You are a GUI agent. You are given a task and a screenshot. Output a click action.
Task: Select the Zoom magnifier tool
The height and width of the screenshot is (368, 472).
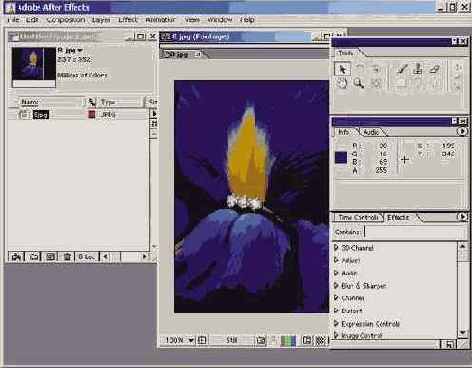click(359, 83)
